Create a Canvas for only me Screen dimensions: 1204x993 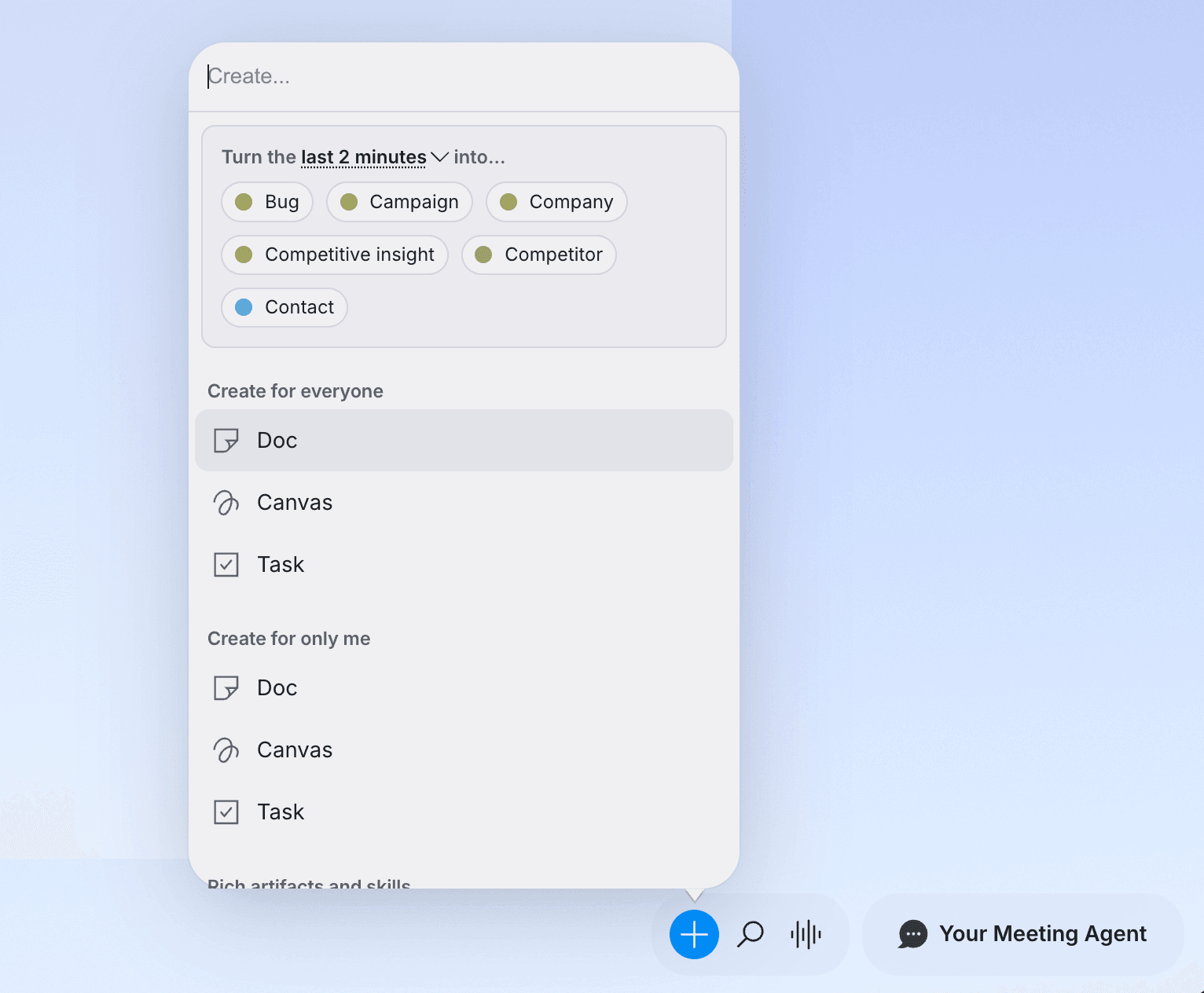pyautogui.click(x=464, y=749)
